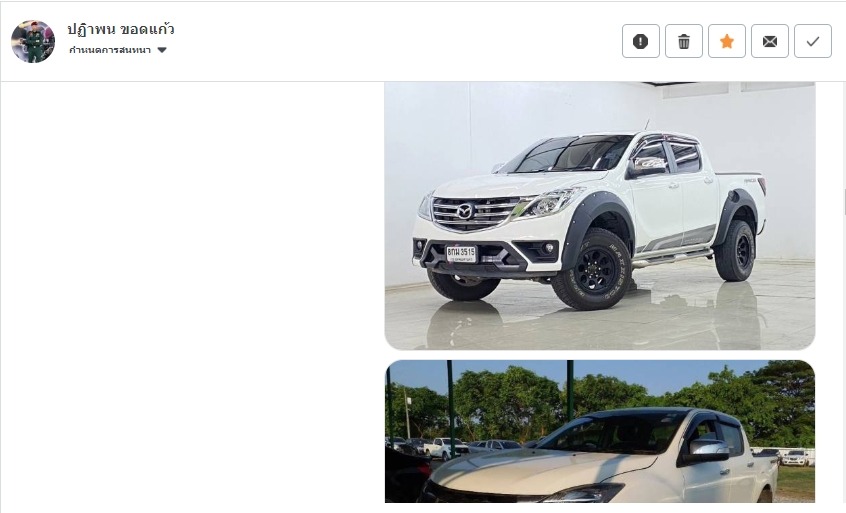Expand the กำหนดการสนทนา dropdown arrow
Viewport: 846px width, 513px height.
(x=162, y=50)
